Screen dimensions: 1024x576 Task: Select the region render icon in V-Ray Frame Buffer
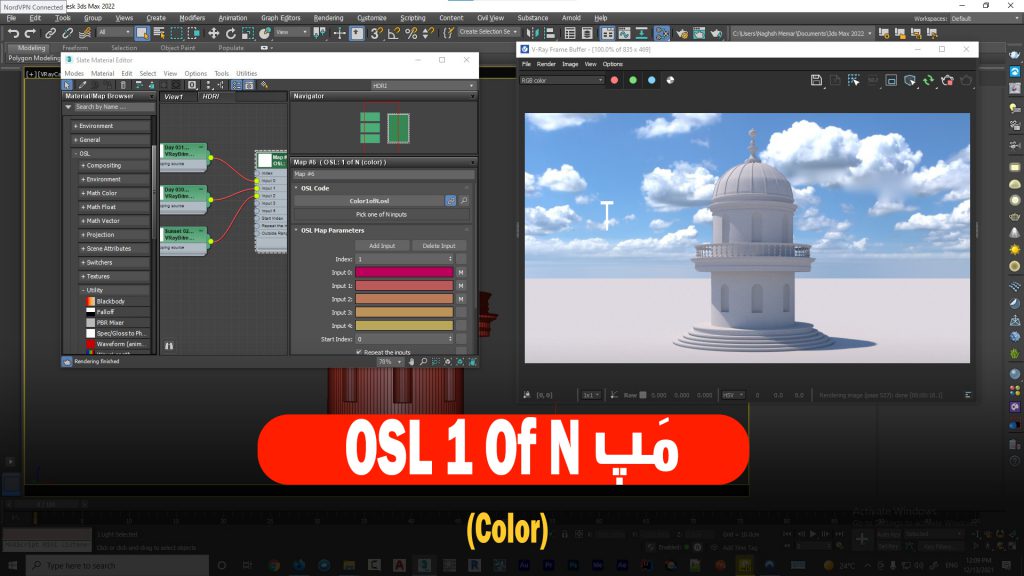pos(854,80)
